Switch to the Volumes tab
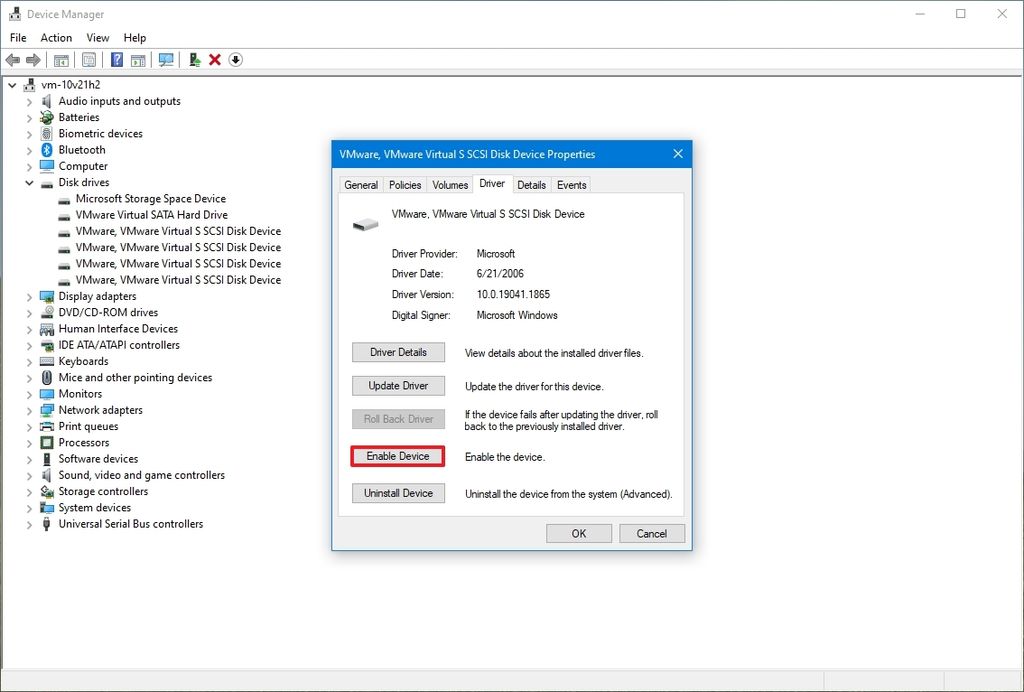This screenshot has height=692, width=1024. [x=449, y=184]
